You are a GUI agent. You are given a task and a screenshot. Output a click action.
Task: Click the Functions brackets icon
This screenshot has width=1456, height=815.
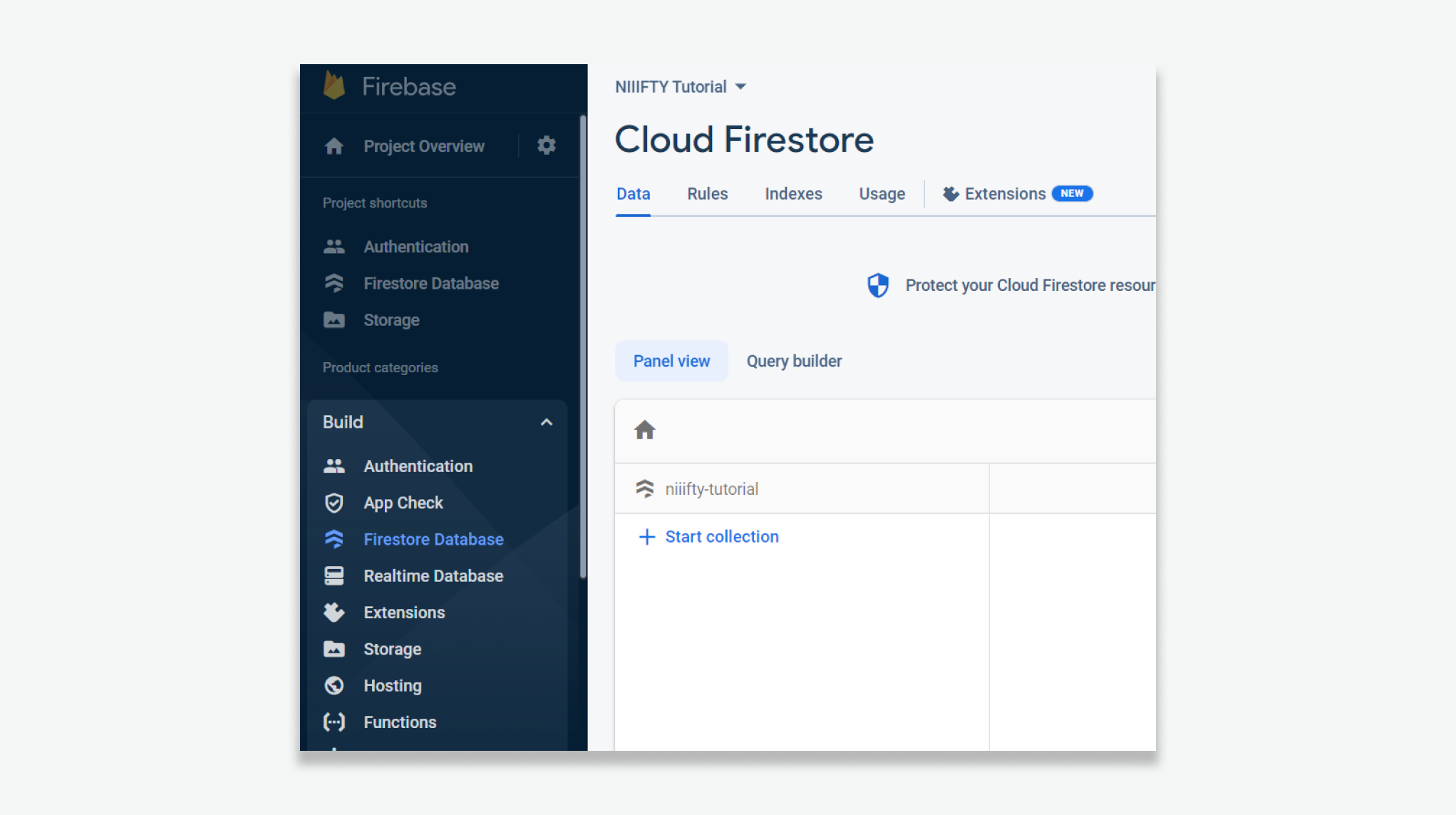(334, 722)
